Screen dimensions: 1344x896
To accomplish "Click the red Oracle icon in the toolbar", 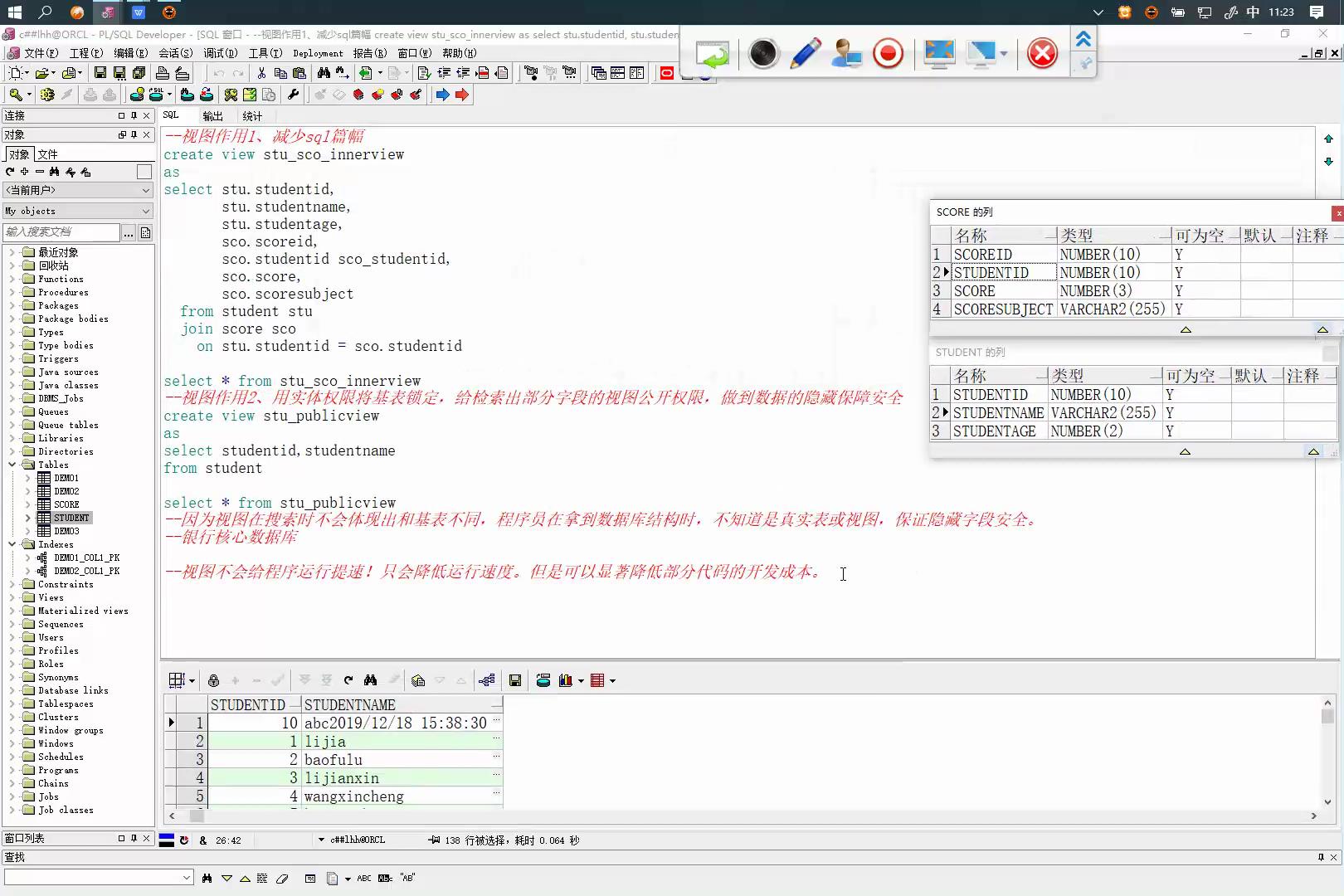I will tap(666, 73).
